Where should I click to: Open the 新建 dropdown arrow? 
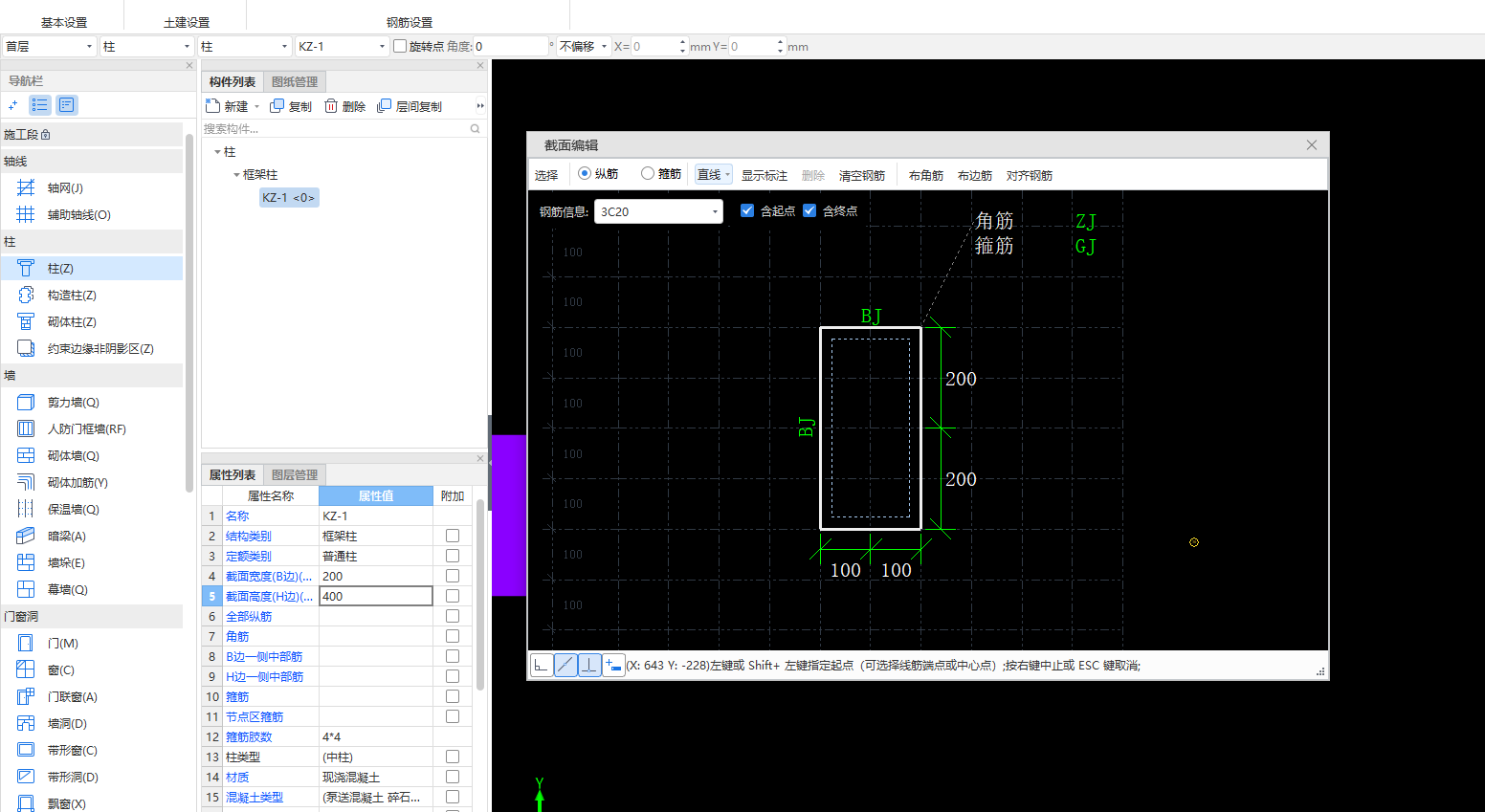pyautogui.click(x=256, y=107)
